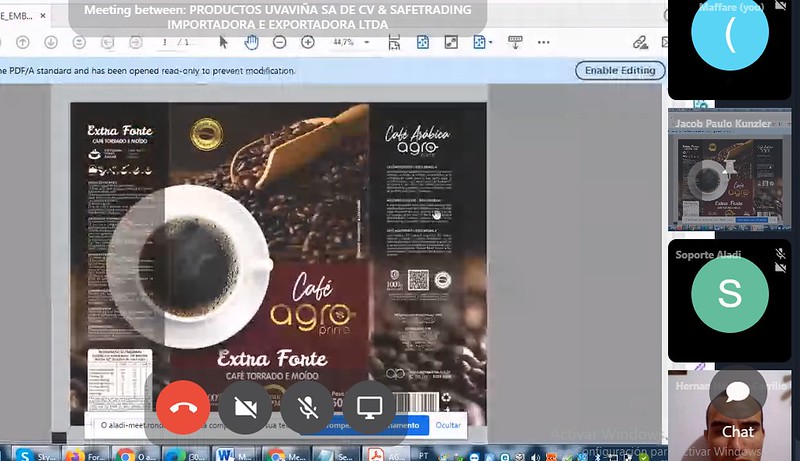800x461 pixels.
Task: Click the Enable Editing button
Action: click(x=620, y=70)
